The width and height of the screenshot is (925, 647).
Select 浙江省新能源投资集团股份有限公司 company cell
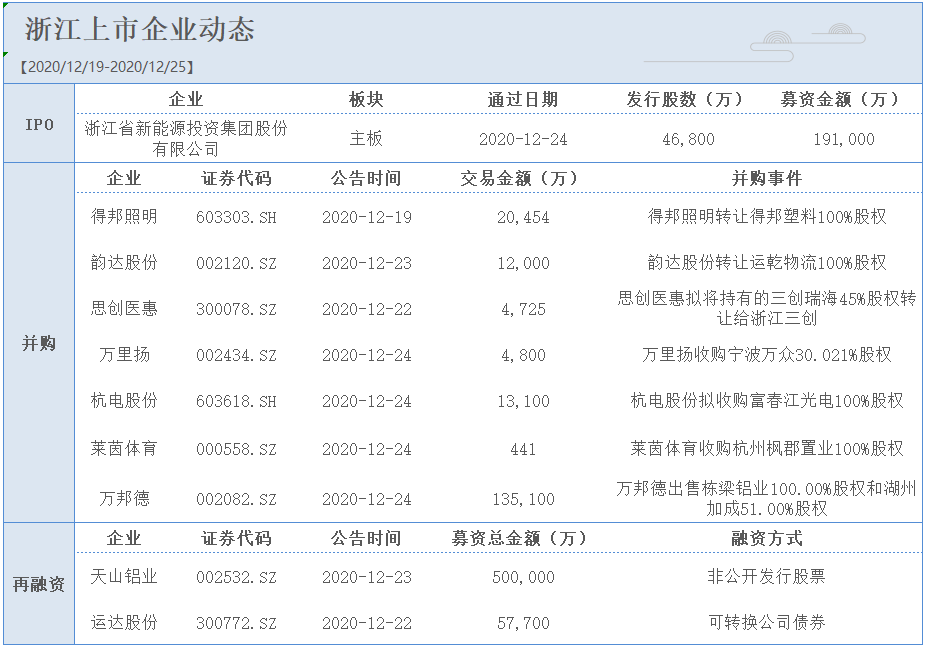point(186,139)
